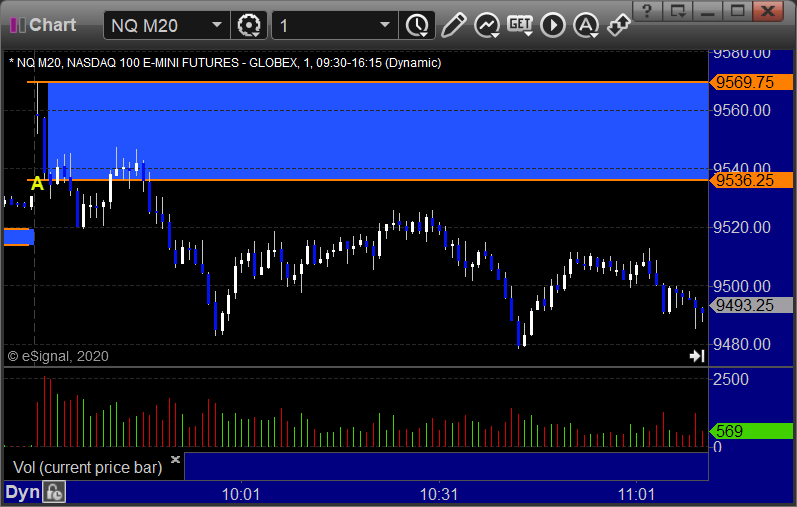Click 'Vol (current price bar)' label
797x507 pixels.
(x=87, y=467)
